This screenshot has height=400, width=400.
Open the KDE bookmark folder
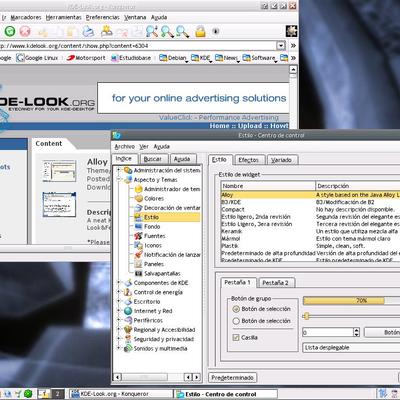point(201,58)
